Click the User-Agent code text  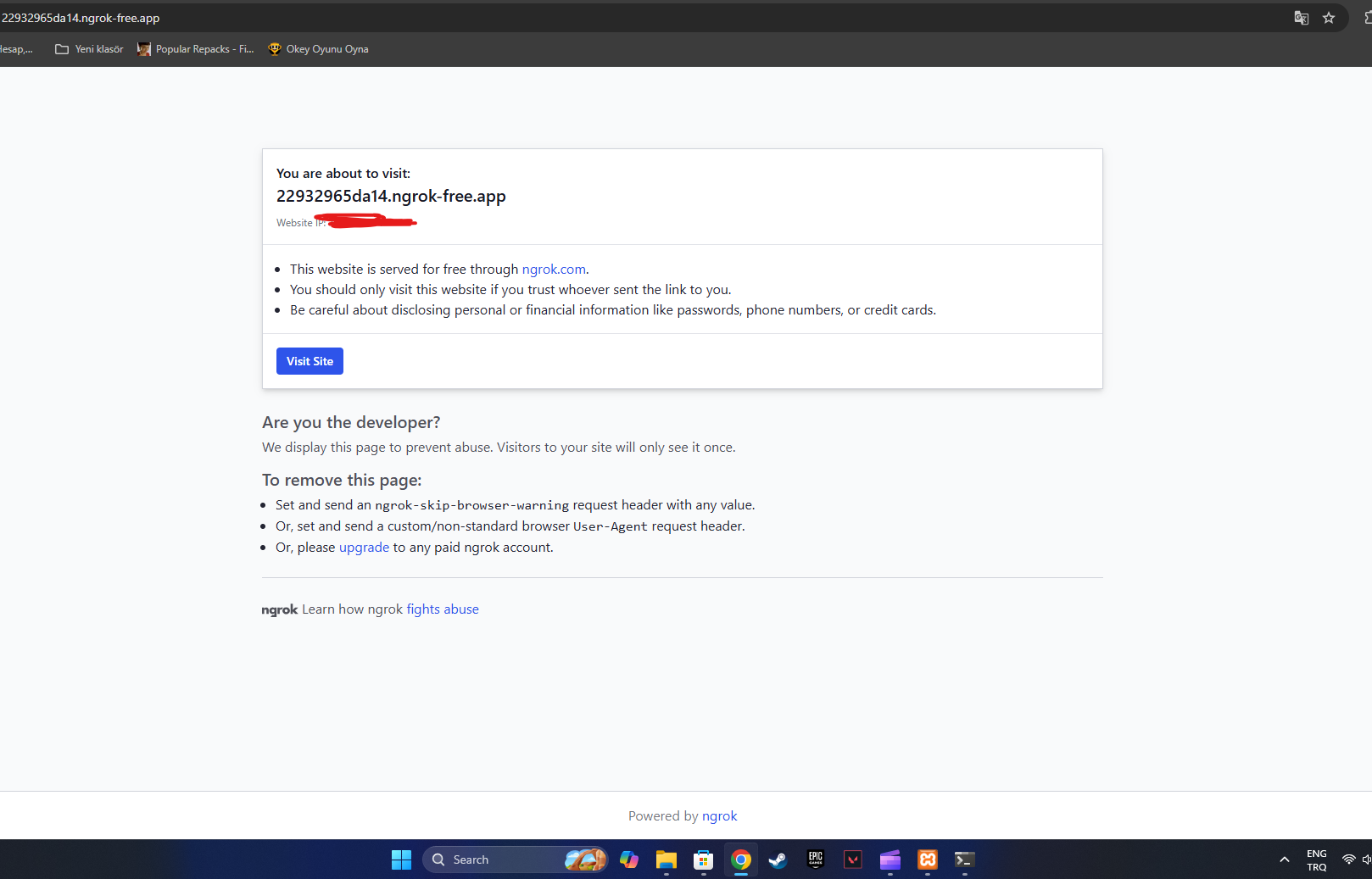(611, 526)
